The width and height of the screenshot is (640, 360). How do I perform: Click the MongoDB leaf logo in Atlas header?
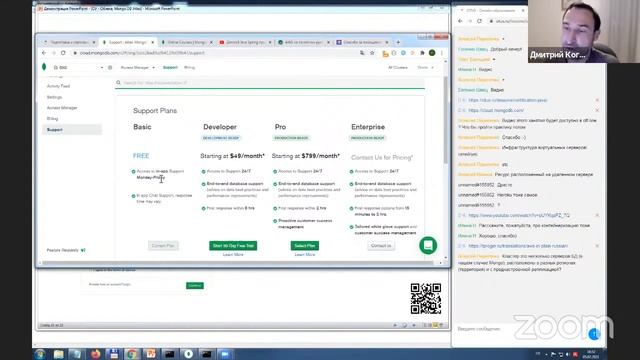point(44,67)
